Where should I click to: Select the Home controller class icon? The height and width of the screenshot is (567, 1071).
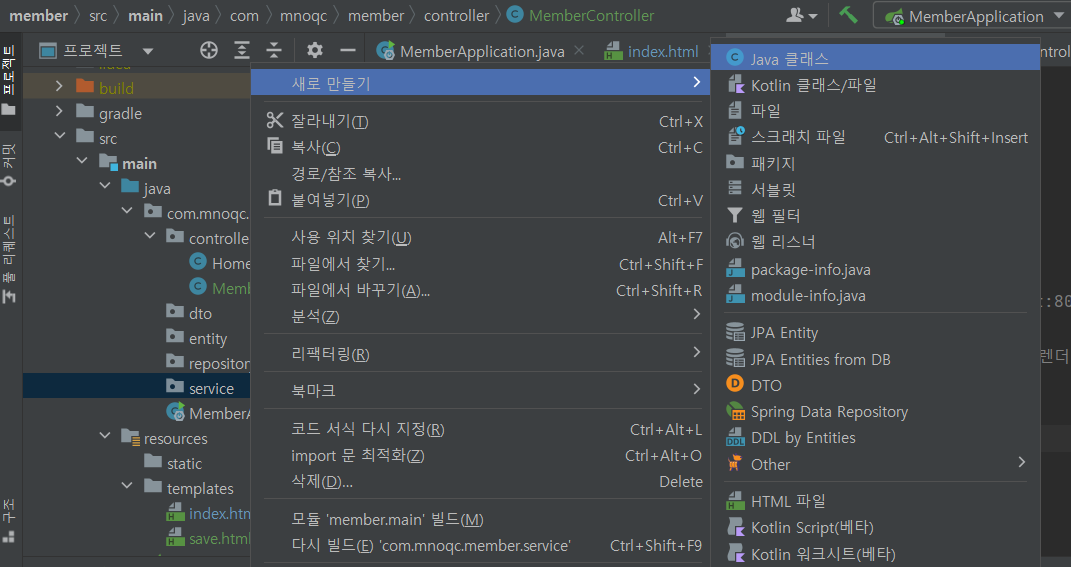point(198,262)
